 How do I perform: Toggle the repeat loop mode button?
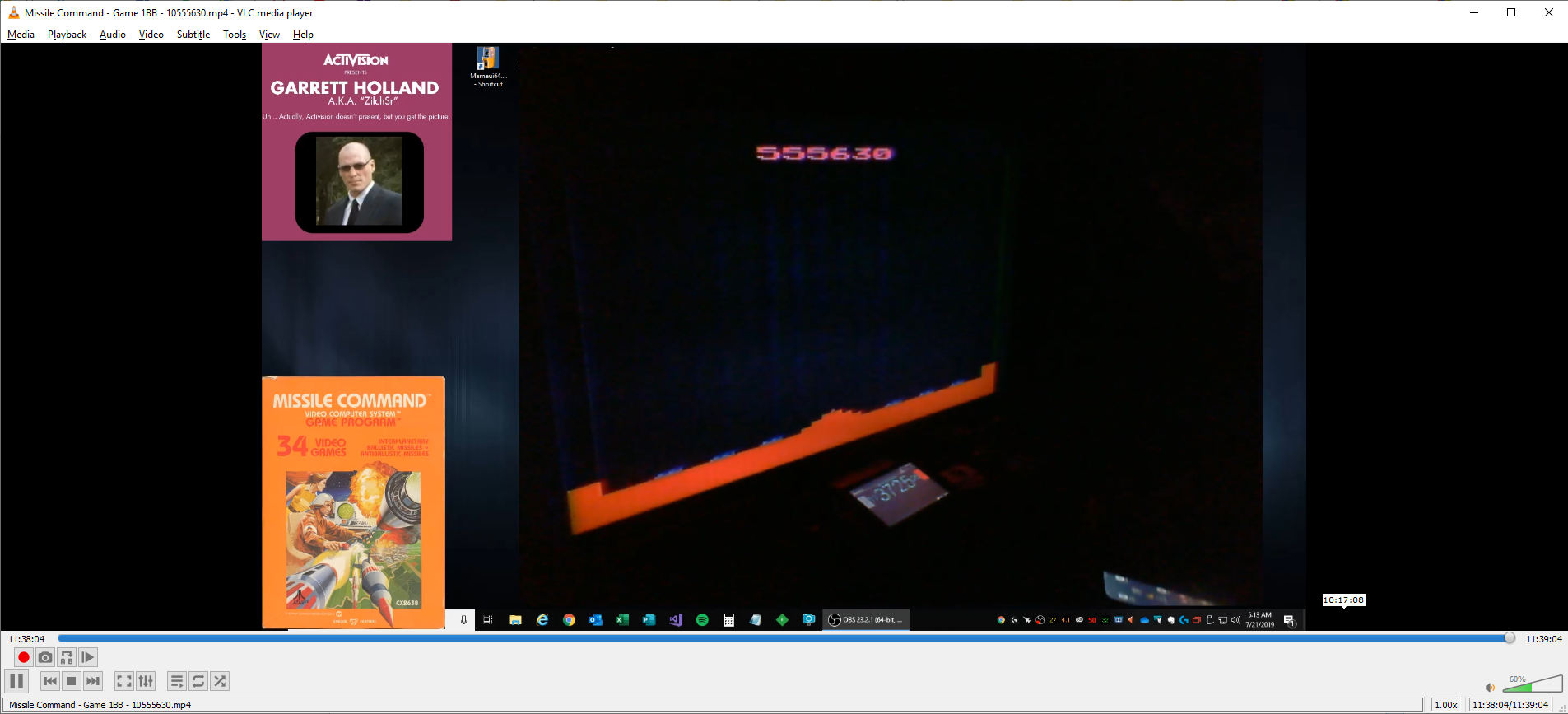click(198, 681)
